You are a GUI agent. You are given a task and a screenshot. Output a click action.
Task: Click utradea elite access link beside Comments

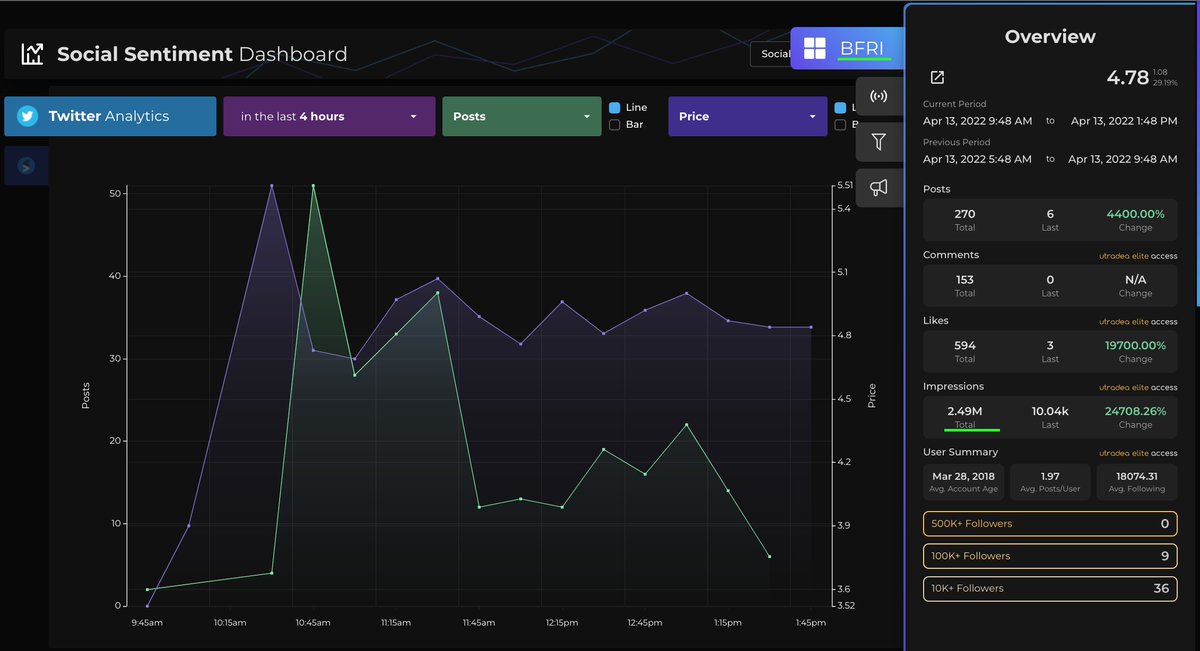tap(1139, 256)
